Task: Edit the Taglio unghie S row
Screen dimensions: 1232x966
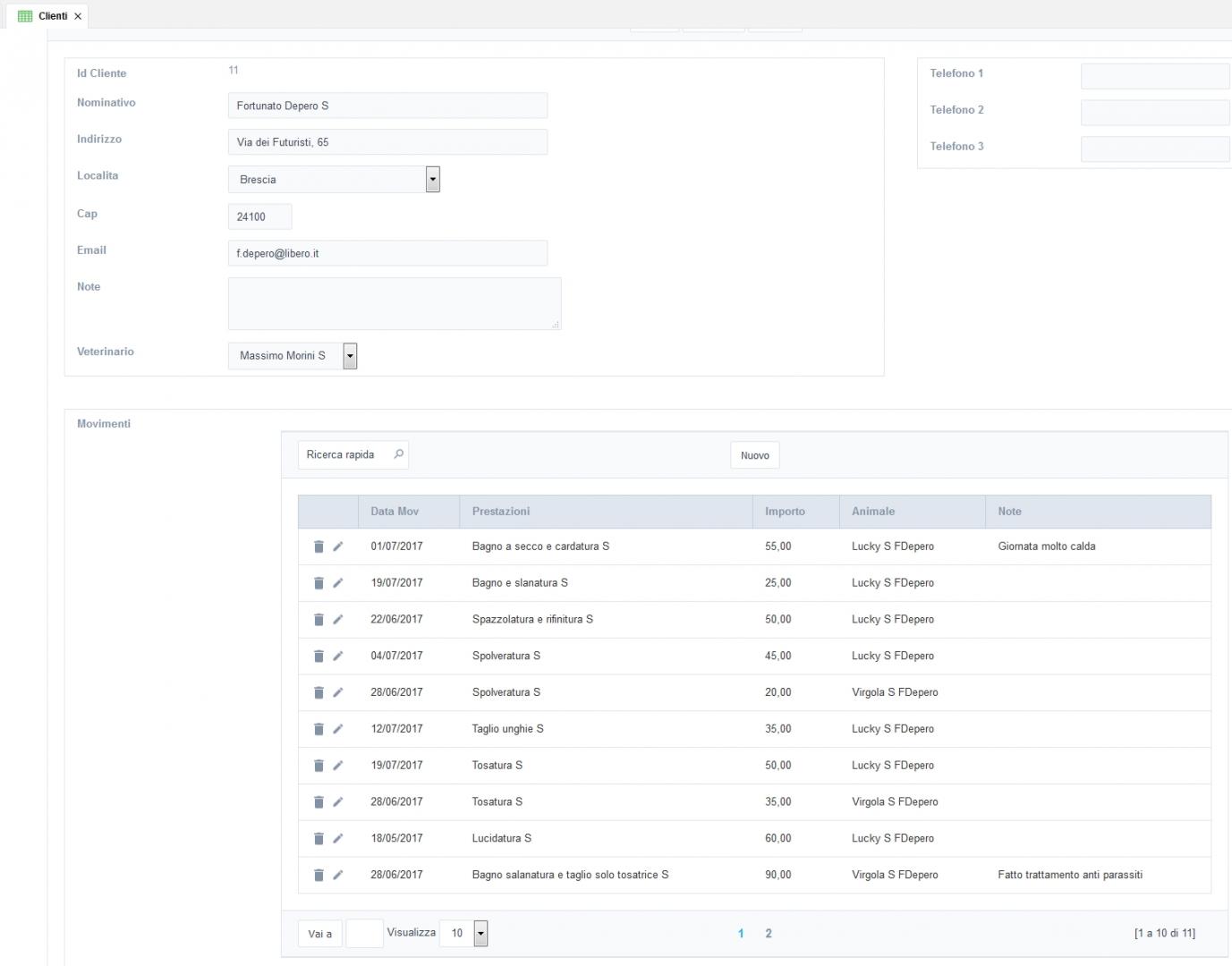Action: click(x=337, y=729)
